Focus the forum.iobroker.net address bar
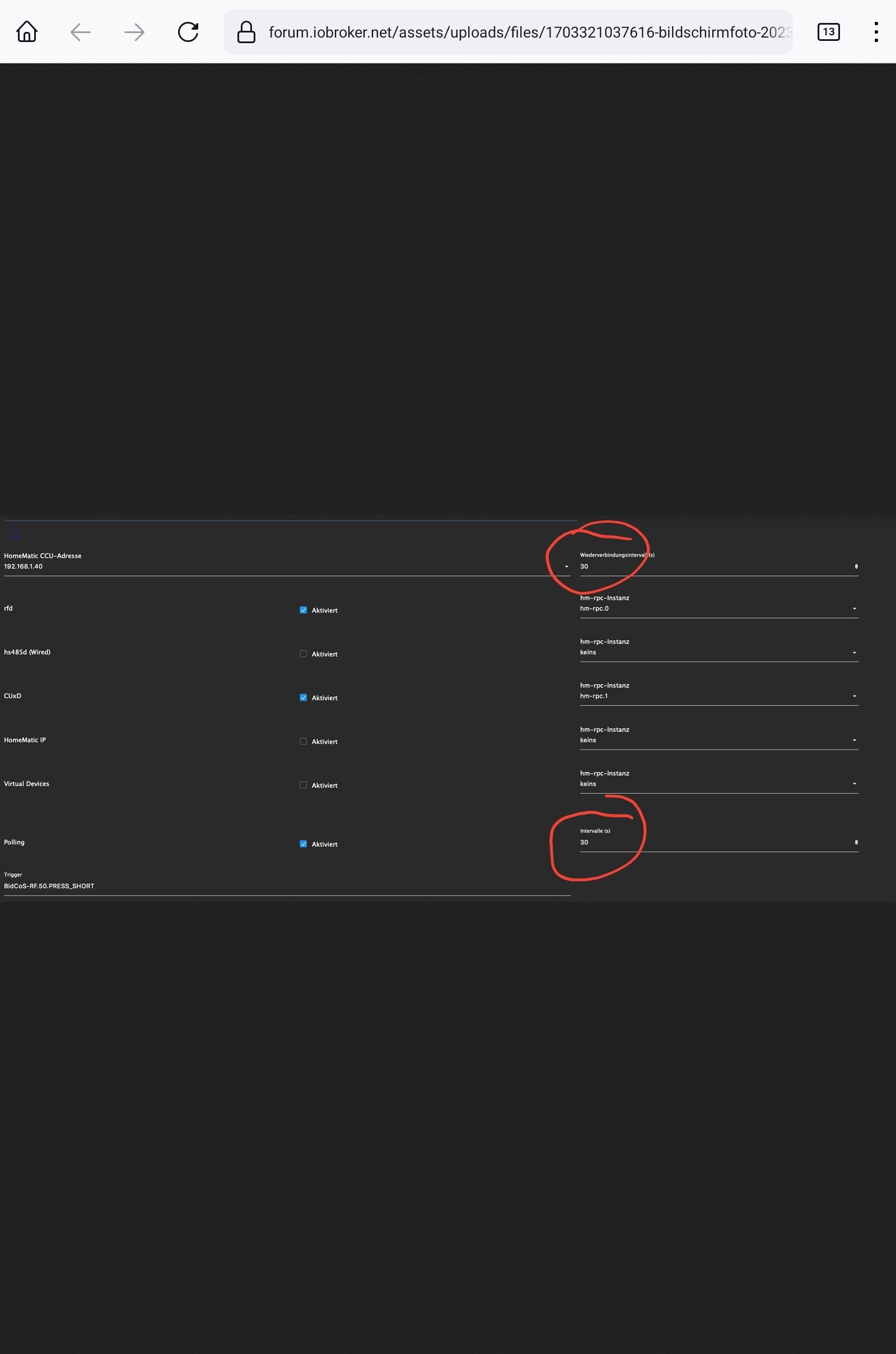896x1354 pixels. pyautogui.click(x=529, y=32)
